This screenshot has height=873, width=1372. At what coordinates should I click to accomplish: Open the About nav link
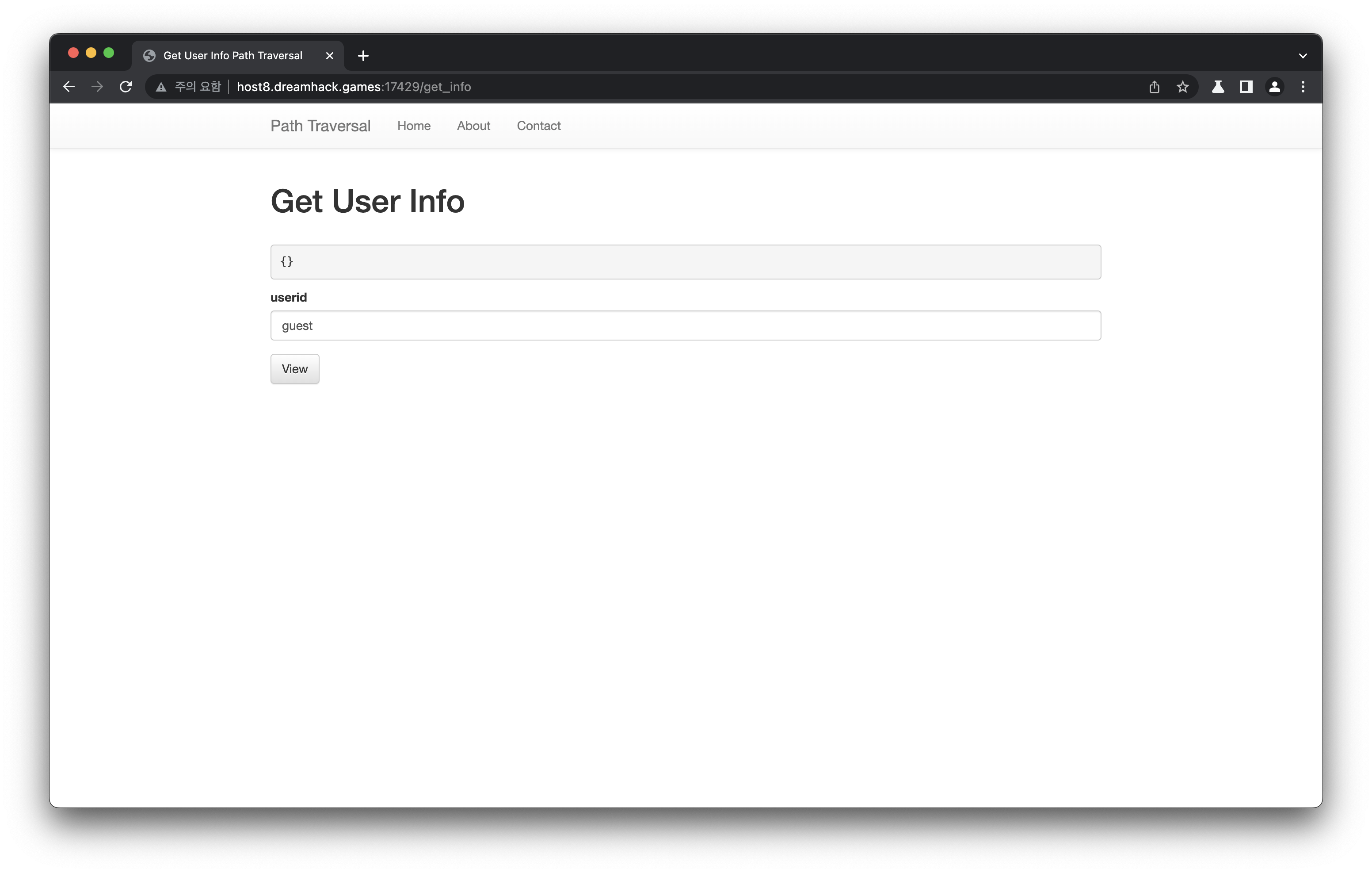[x=473, y=126]
